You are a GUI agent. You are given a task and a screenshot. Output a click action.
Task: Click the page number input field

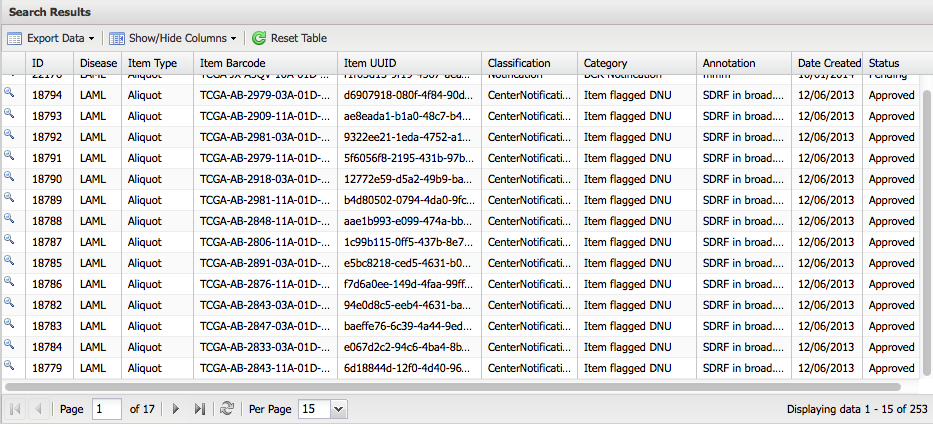[x=105, y=409]
